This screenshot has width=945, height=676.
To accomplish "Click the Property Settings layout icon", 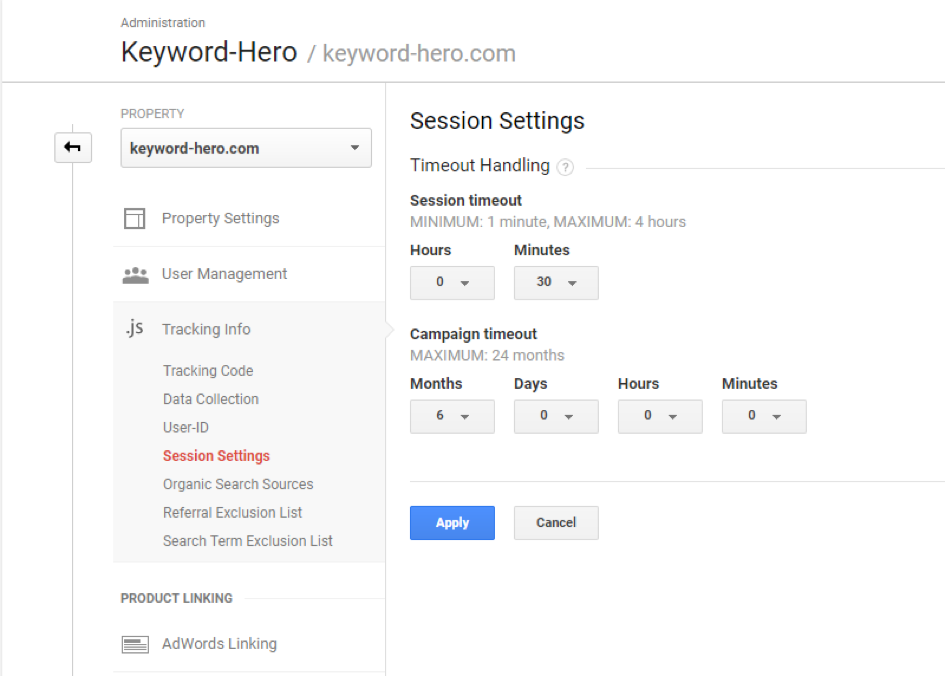I will click(134, 218).
